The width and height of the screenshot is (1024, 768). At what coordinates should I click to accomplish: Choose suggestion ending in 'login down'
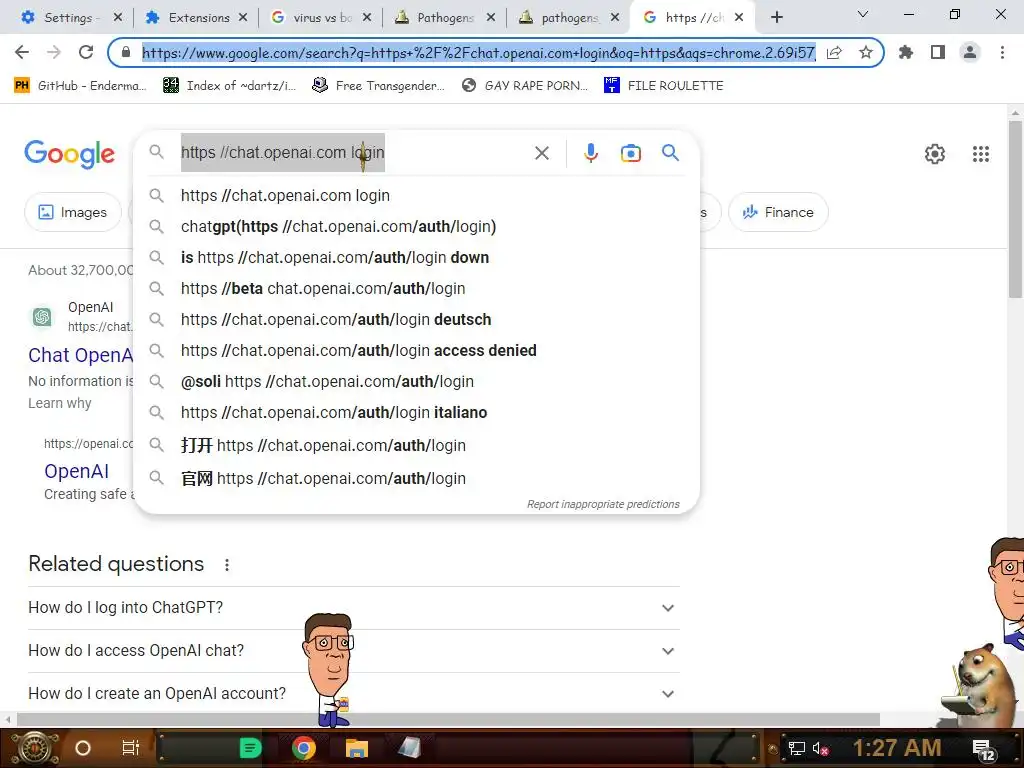(x=416, y=257)
